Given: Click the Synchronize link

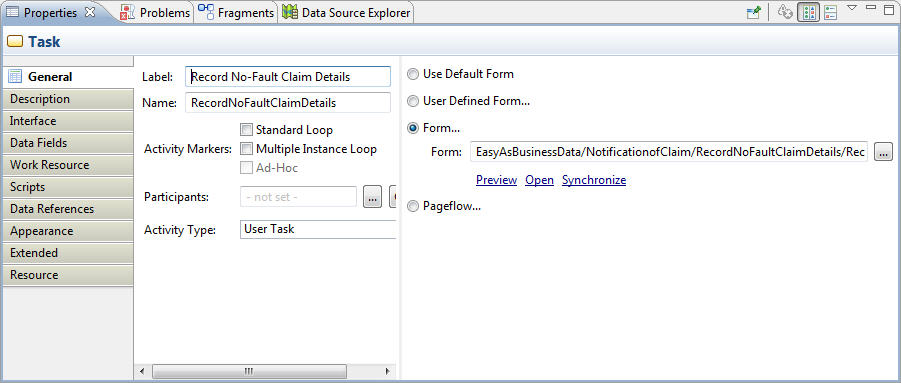Looking at the screenshot, I should pyautogui.click(x=594, y=180).
